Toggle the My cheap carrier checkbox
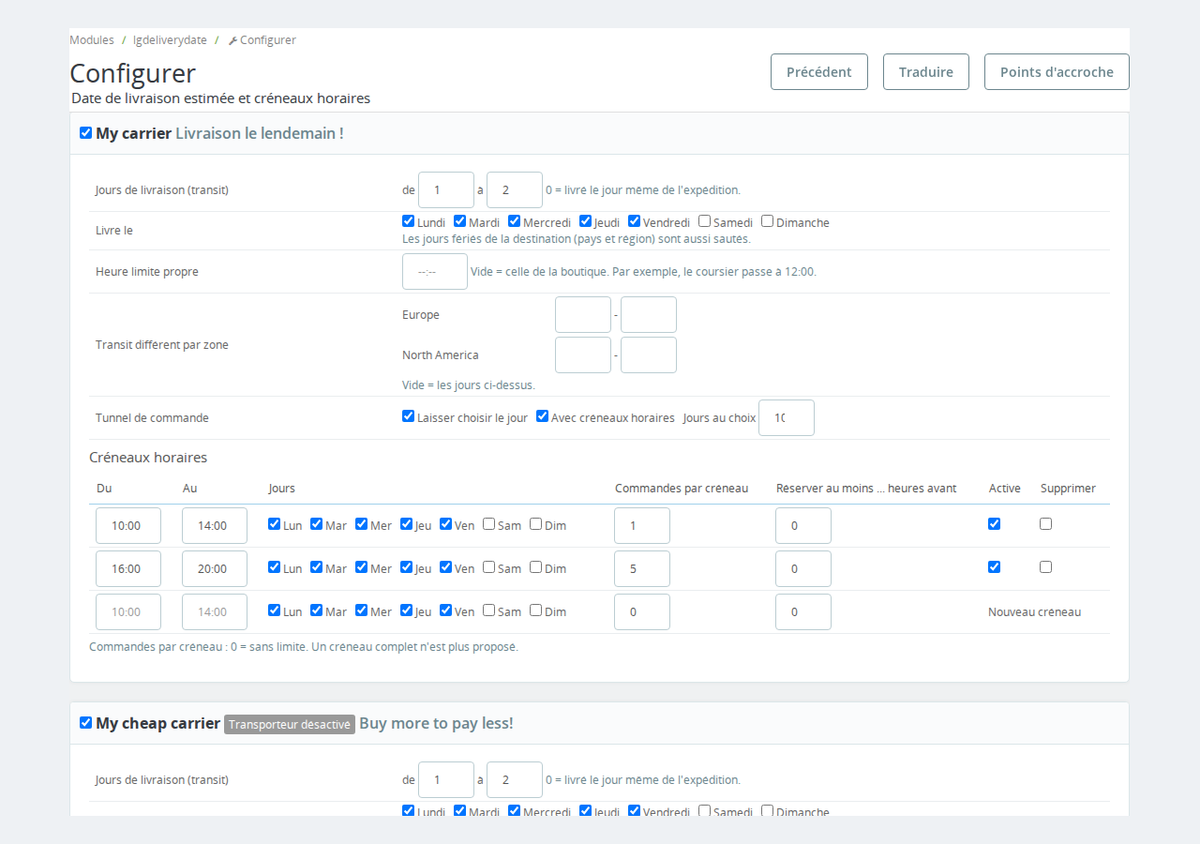The width and height of the screenshot is (1200, 844). tap(86, 723)
